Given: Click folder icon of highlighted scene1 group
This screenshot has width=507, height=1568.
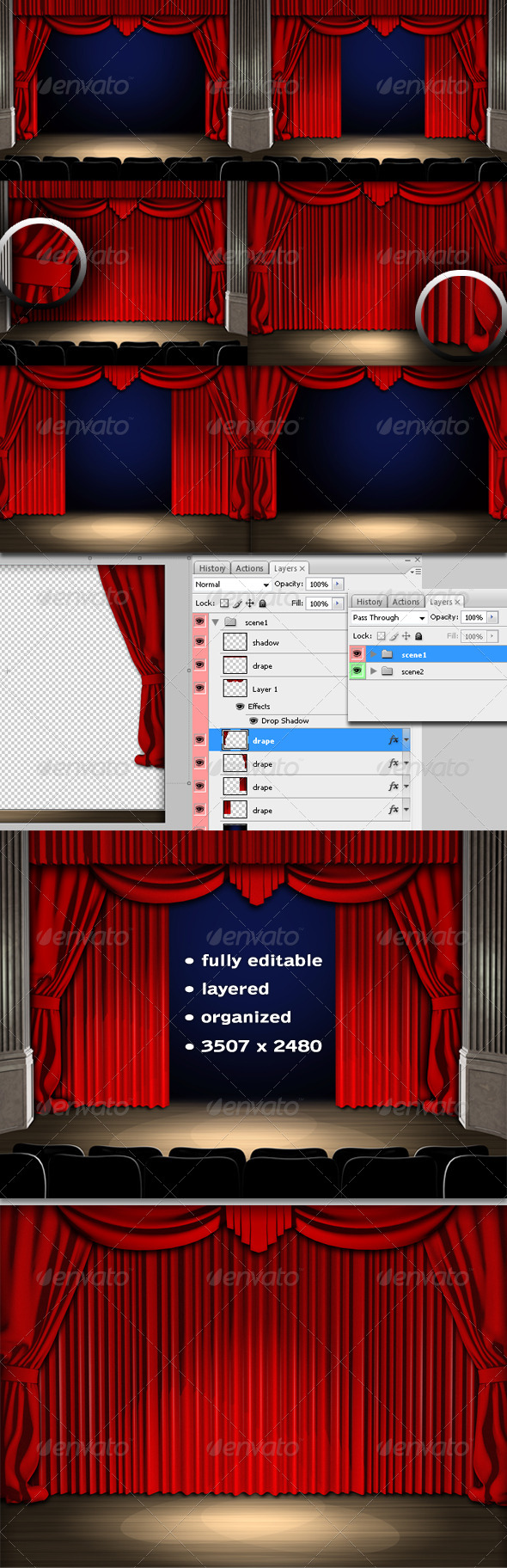Looking at the screenshot, I should tap(388, 654).
